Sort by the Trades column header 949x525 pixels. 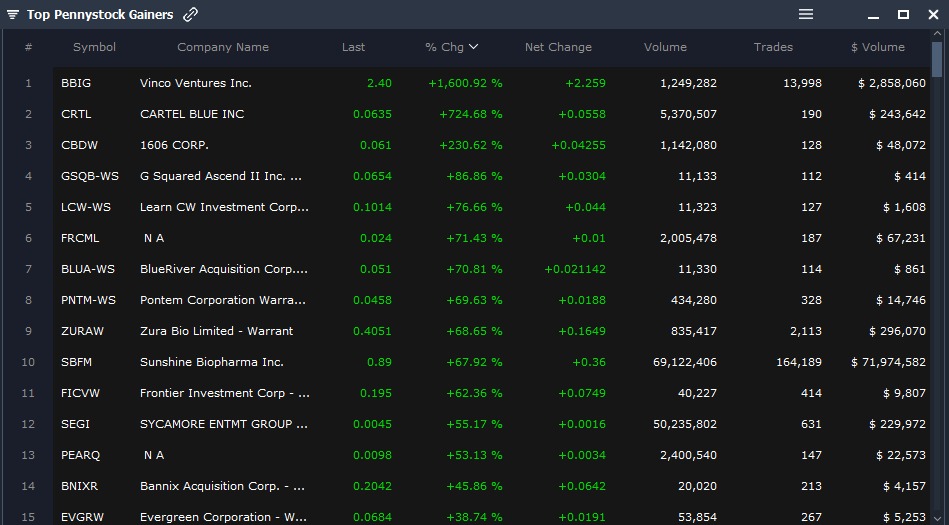tap(773, 47)
